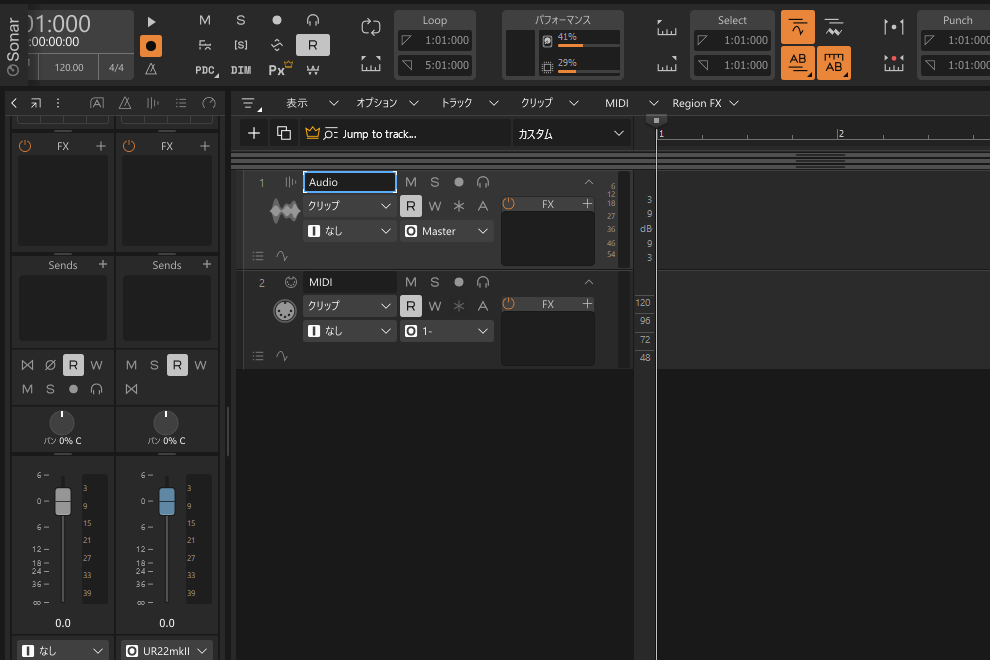The height and width of the screenshot is (660, 990).
Task: Click the 4/4 meter display
Action: [x=116, y=68]
